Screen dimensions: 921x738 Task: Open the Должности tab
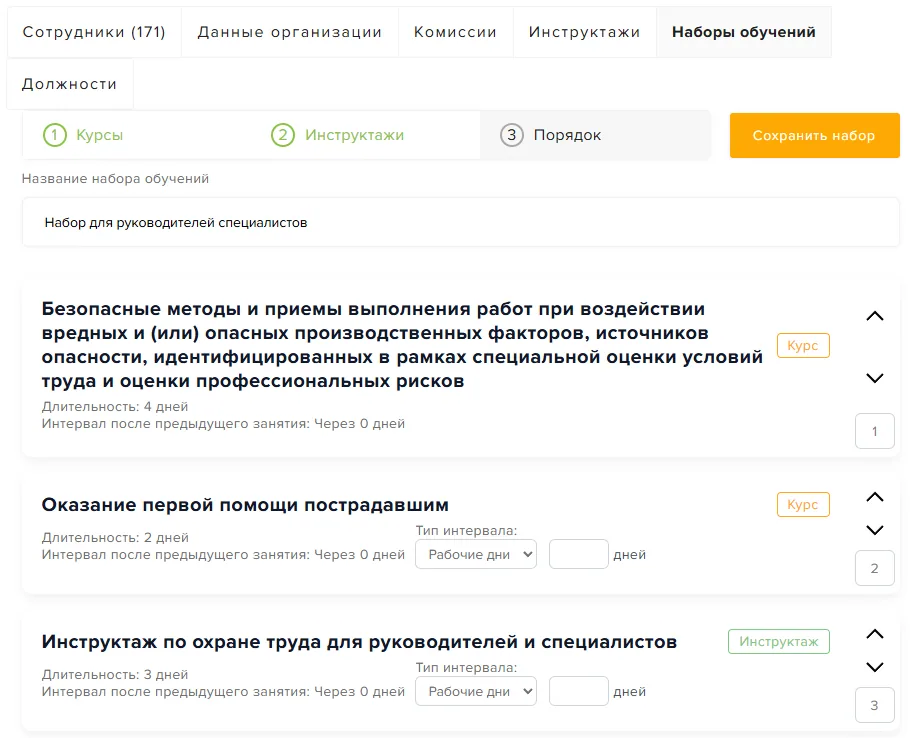[69, 83]
